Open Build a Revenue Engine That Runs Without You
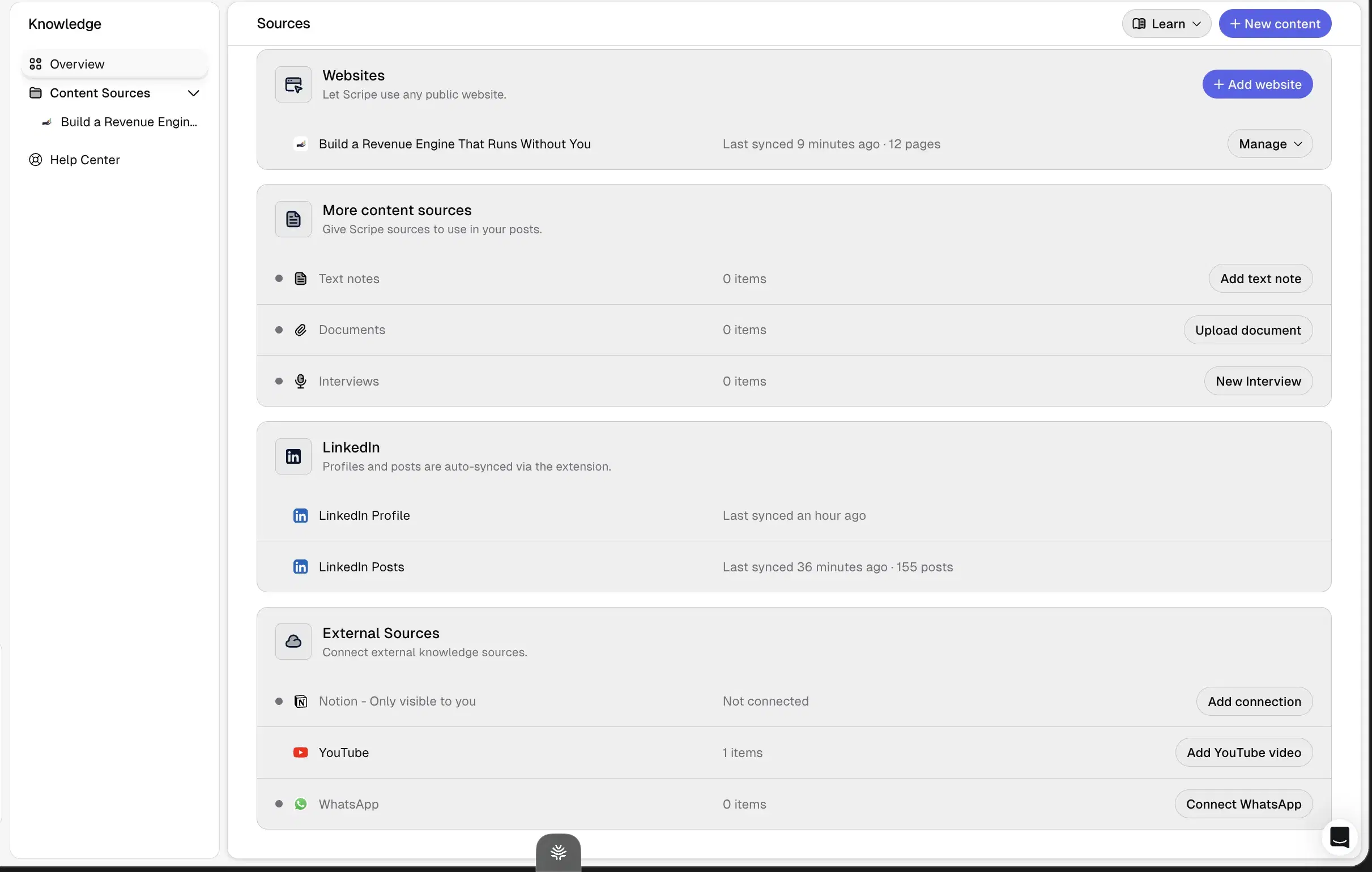Viewport: 1372px width, 872px height. pos(454,144)
